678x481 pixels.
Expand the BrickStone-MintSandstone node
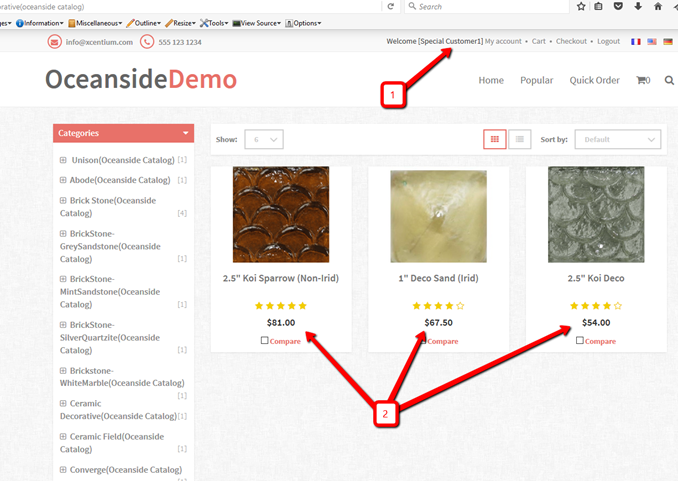[63, 279]
